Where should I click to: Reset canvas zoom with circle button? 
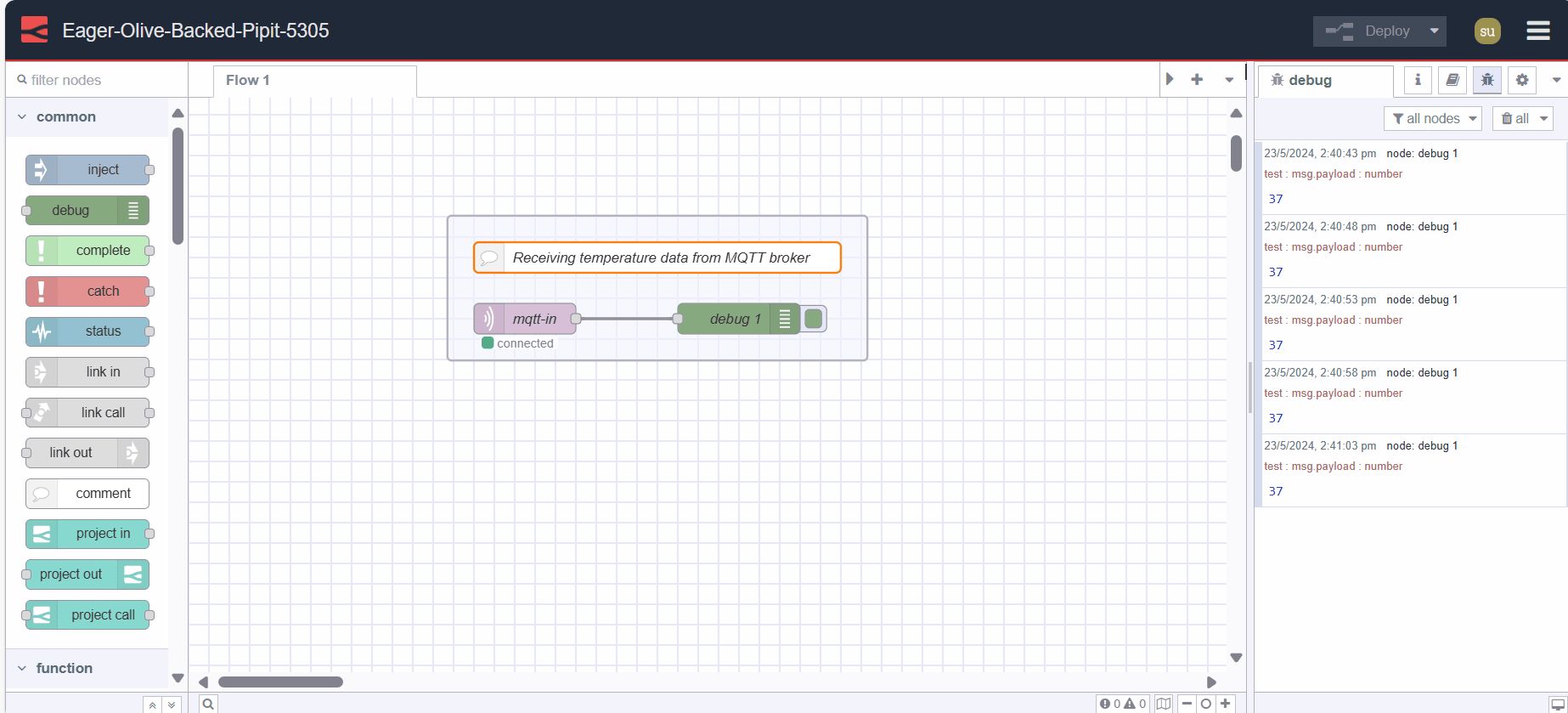point(1205,704)
